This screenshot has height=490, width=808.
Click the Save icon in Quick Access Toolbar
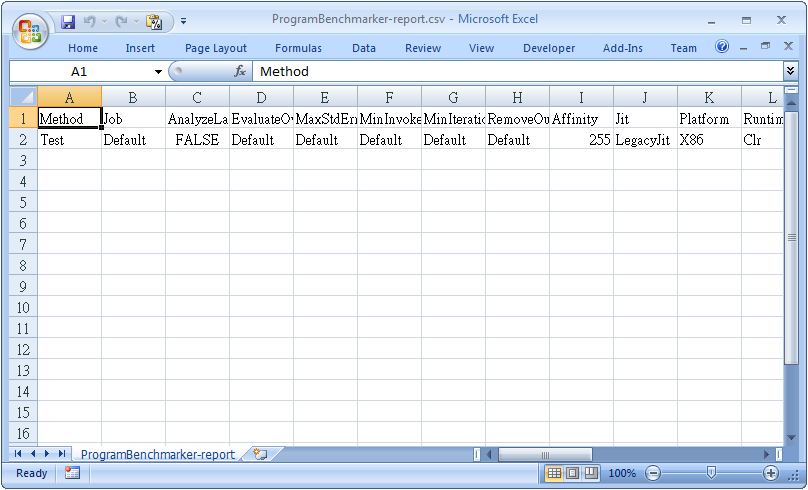68,22
